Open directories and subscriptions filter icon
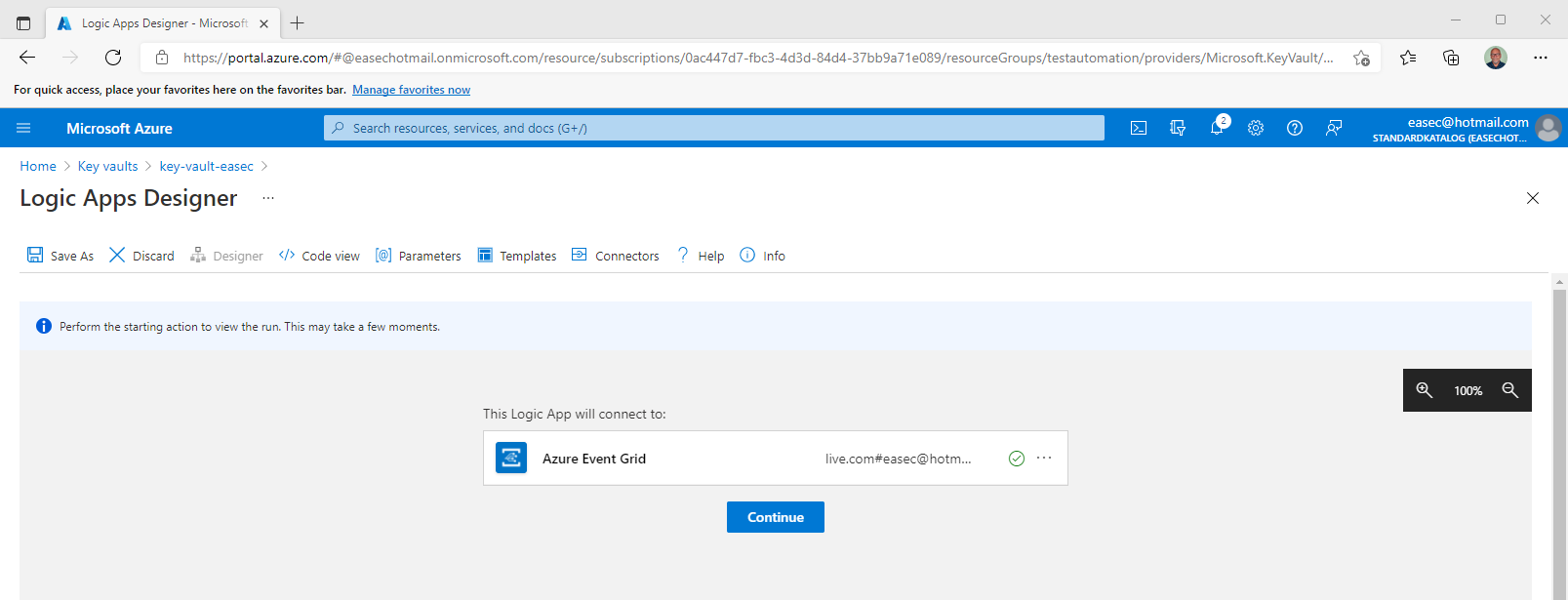This screenshot has height=600, width=1568. (x=1178, y=128)
